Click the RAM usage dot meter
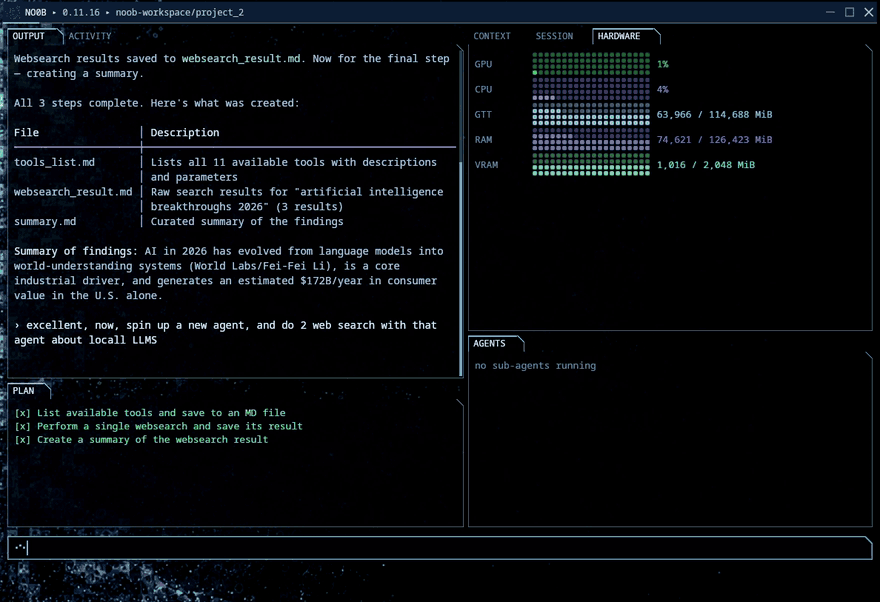 click(591, 140)
